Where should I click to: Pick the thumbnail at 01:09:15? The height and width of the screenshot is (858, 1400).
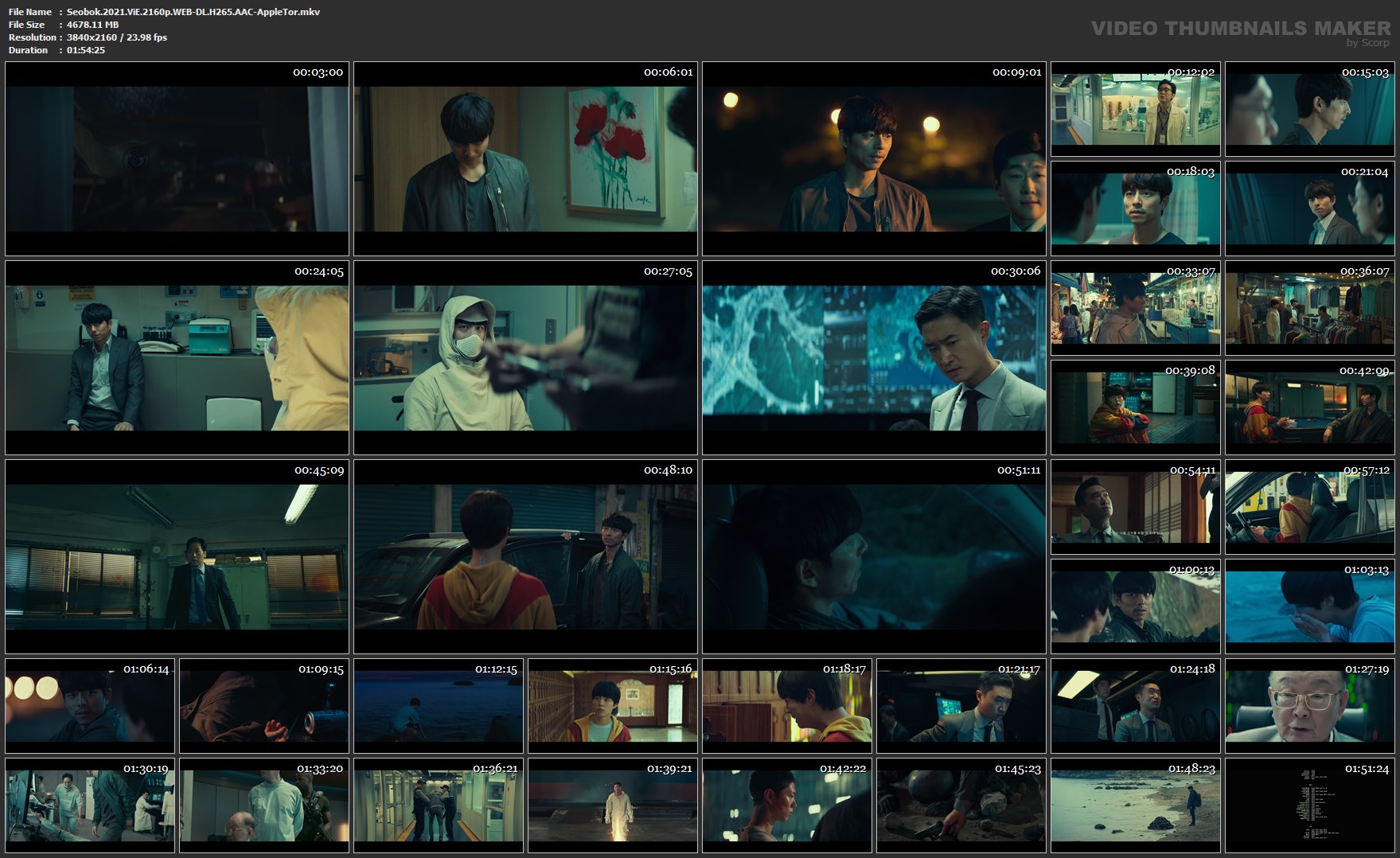point(264,706)
